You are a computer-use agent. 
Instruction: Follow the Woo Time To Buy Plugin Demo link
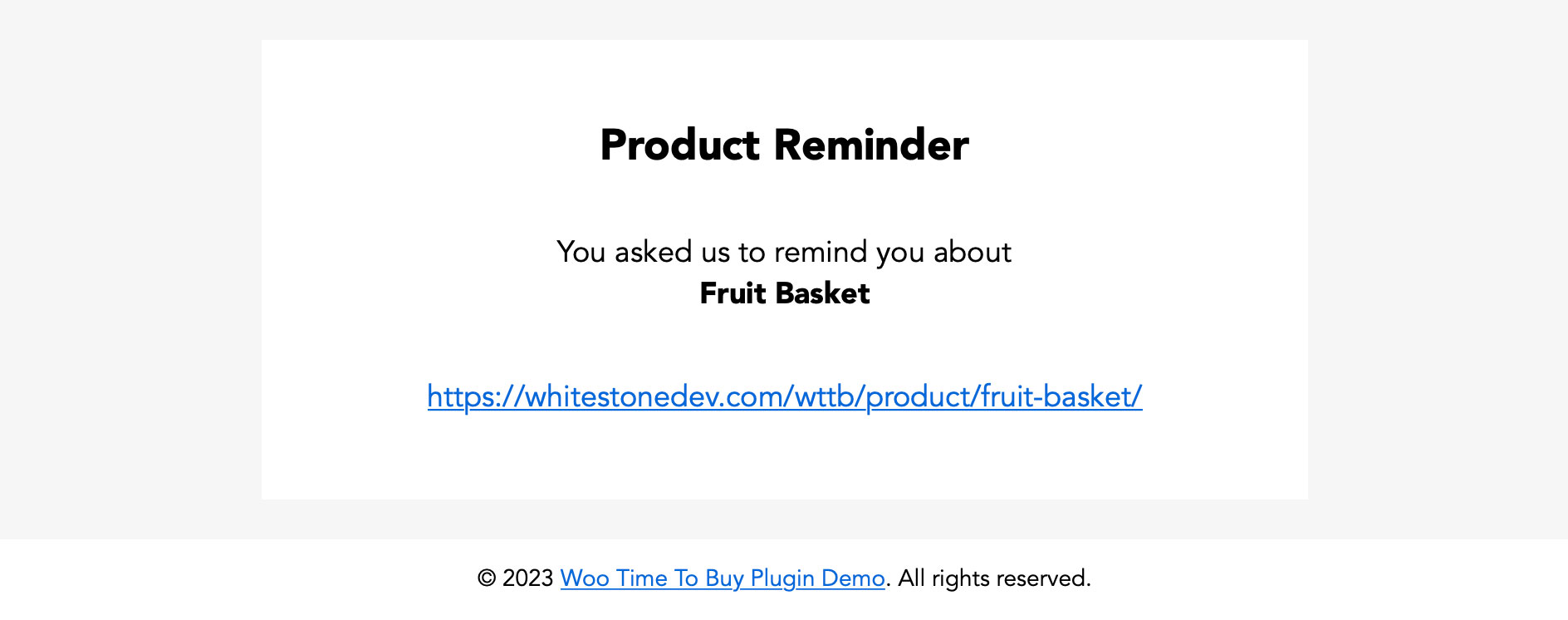point(723,578)
